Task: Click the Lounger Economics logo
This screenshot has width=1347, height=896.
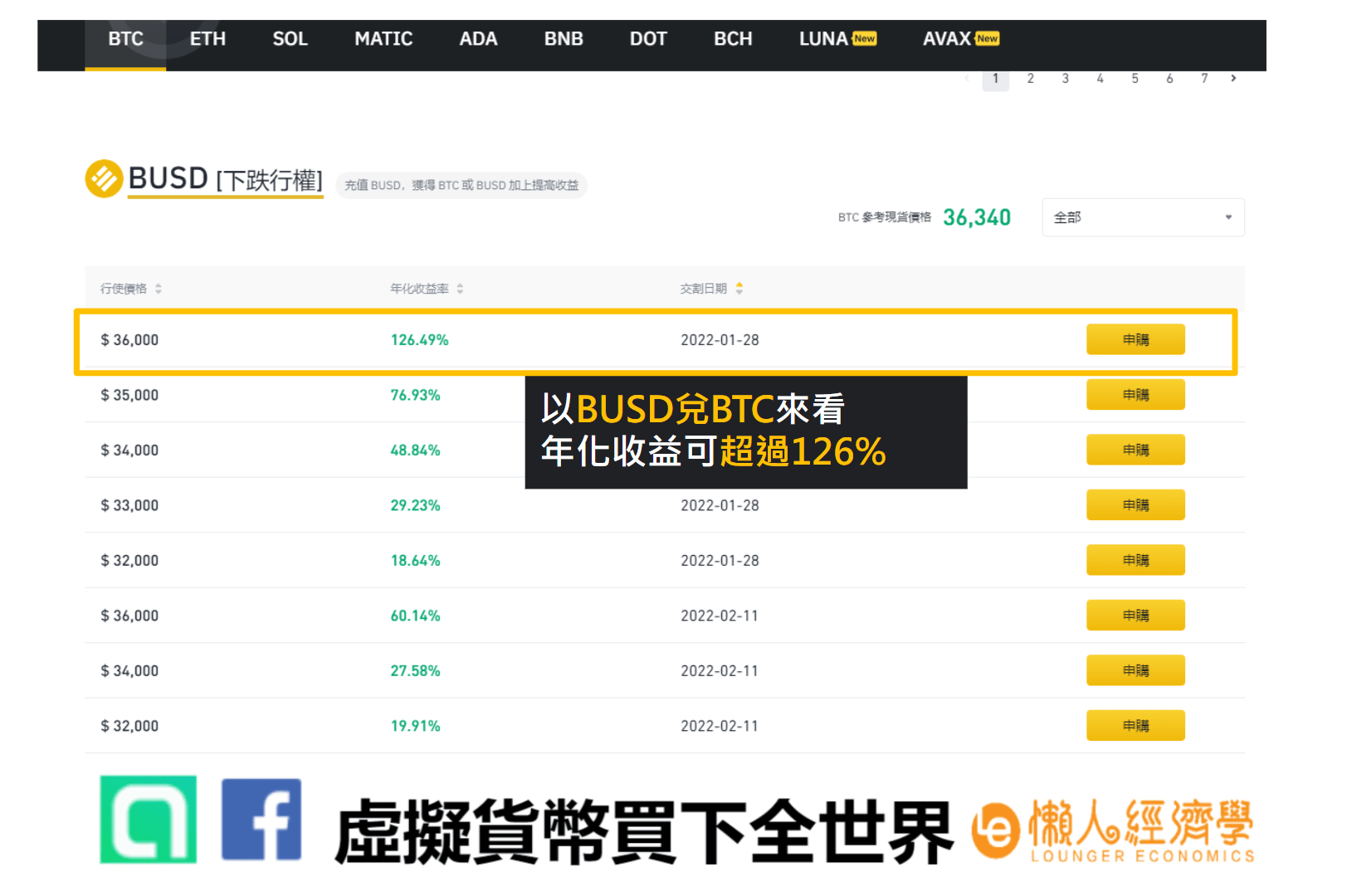Action: (1114, 830)
